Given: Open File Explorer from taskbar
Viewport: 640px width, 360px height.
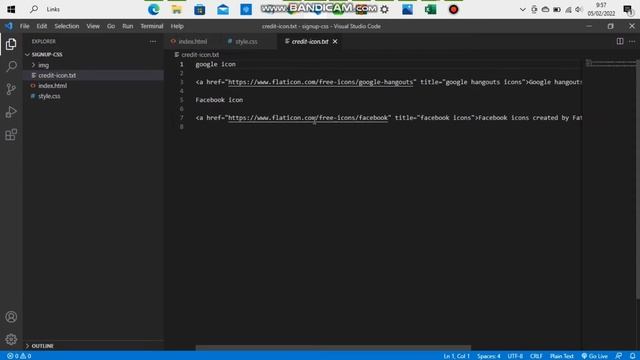Looking at the screenshot, I should [177, 9].
